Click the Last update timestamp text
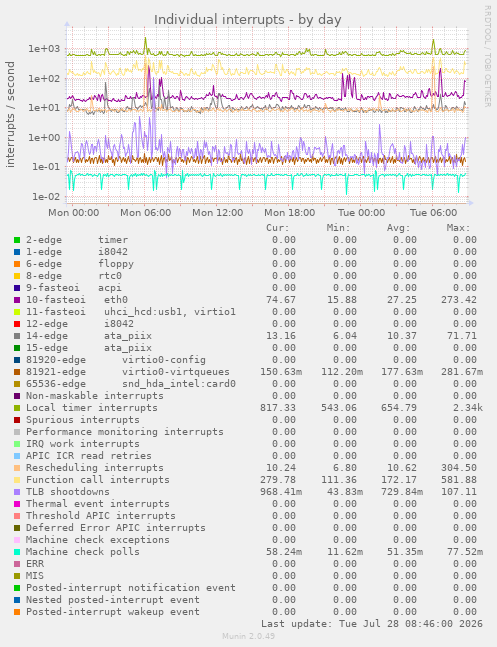Image resolution: width=497 pixels, height=647 pixels. tap(372, 623)
